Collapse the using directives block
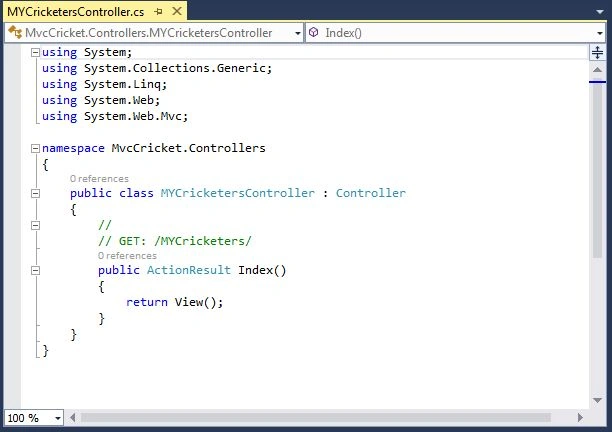Screen dimensions: 612x432 (x=35, y=52)
